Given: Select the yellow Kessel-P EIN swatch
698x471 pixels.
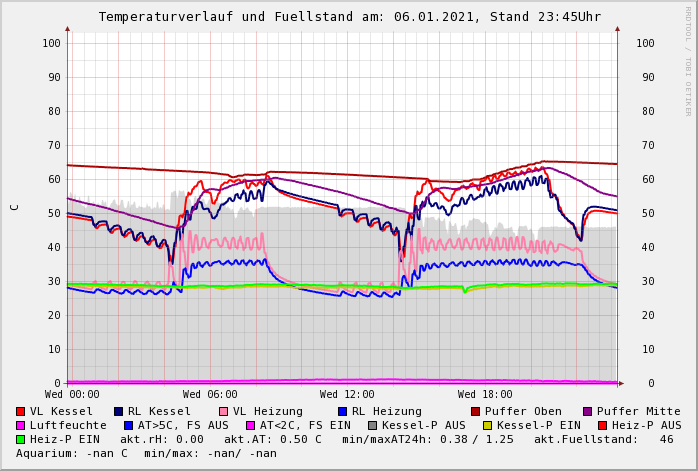Looking at the screenshot, I should tap(488, 425).
